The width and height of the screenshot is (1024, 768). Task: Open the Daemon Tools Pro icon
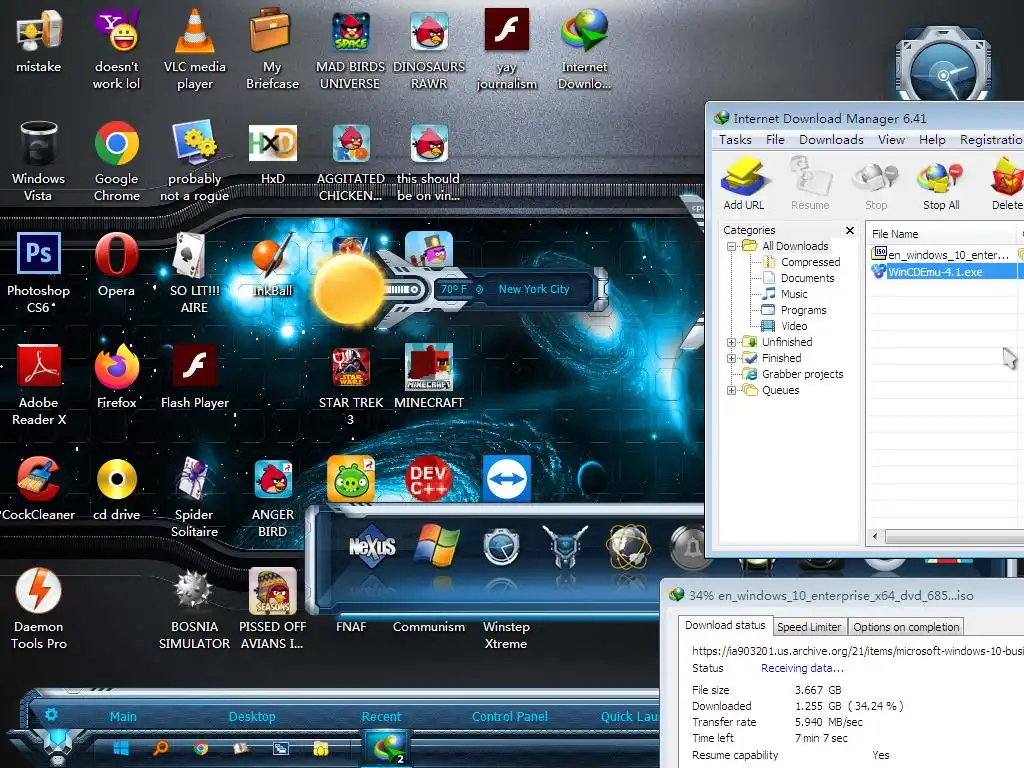pos(39,609)
